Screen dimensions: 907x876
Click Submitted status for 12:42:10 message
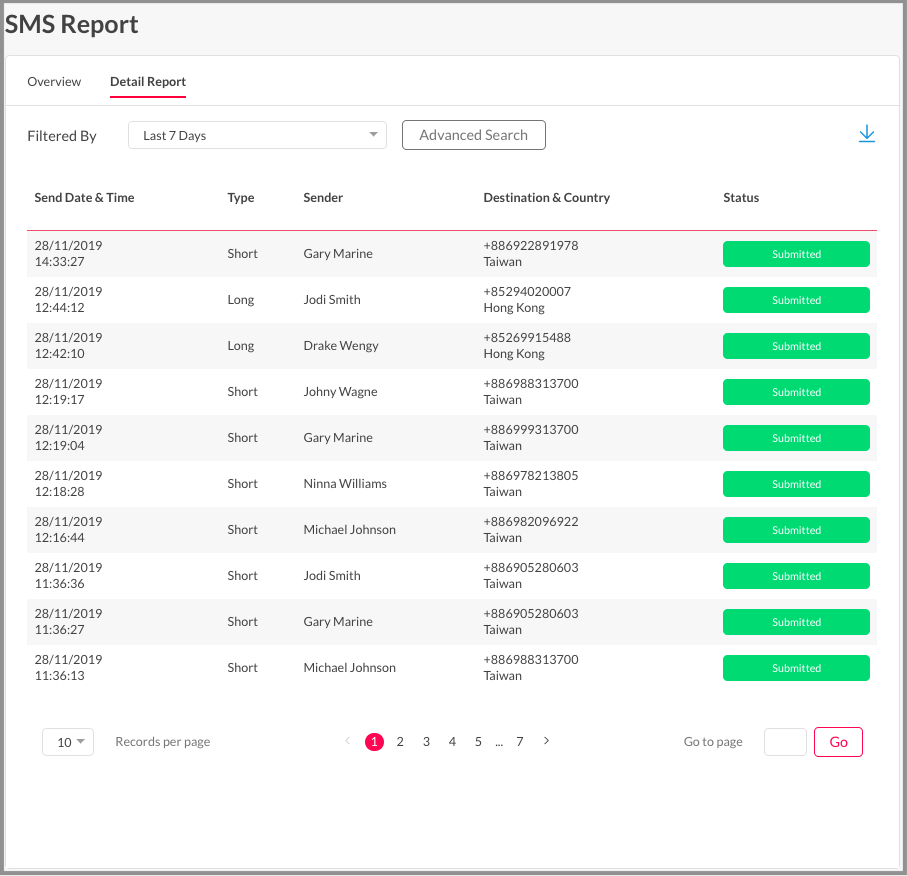point(796,346)
